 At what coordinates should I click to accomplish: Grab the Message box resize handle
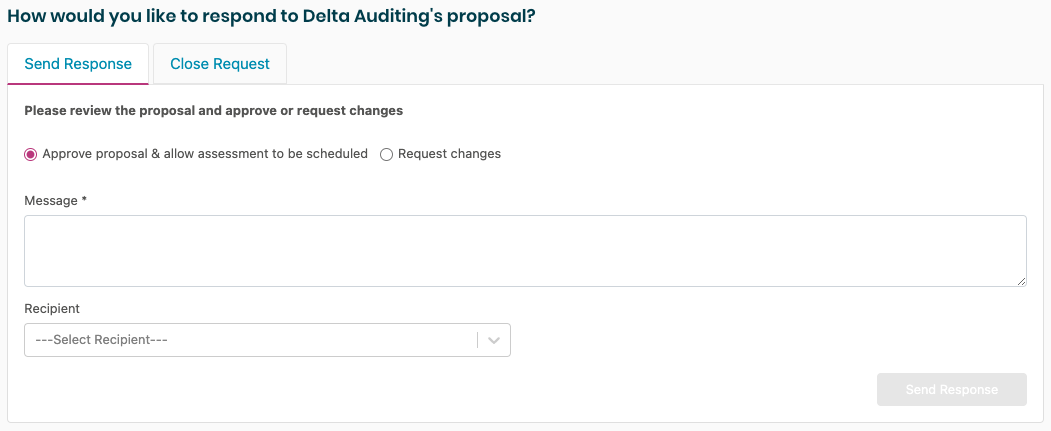[x=1021, y=281]
